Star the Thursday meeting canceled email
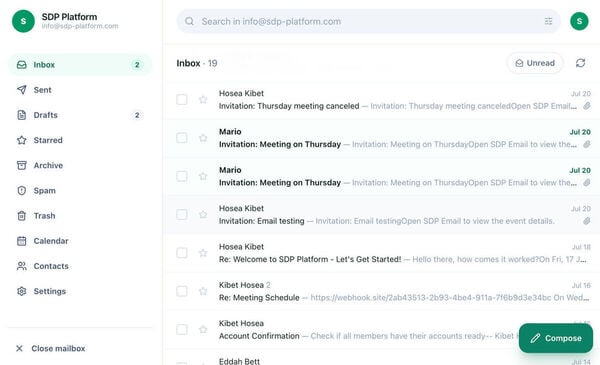This screenshot has height=365, width=600. 203,99
